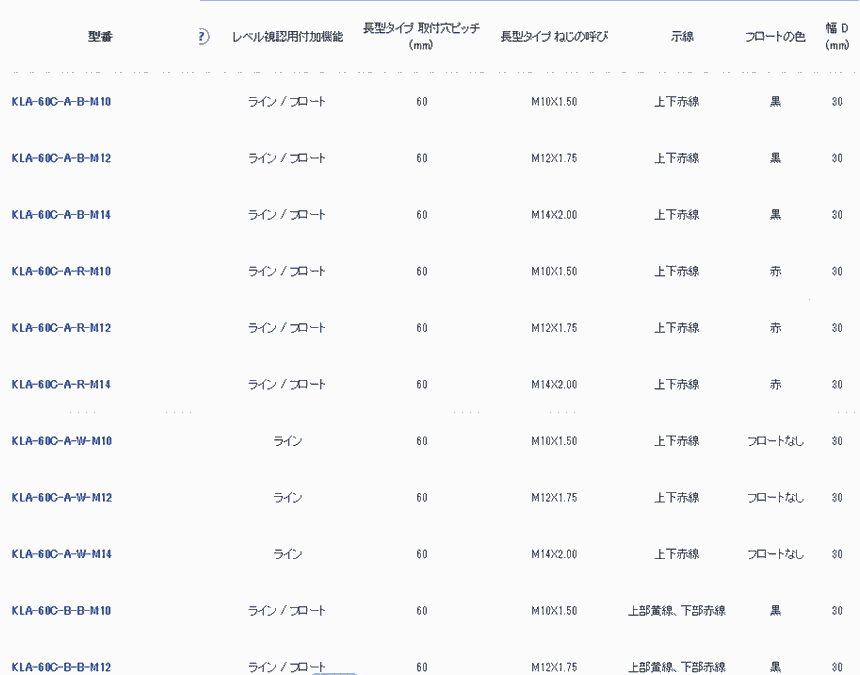Select the 赤線 column header
The image size is (860, 675).
pos(682,37)
